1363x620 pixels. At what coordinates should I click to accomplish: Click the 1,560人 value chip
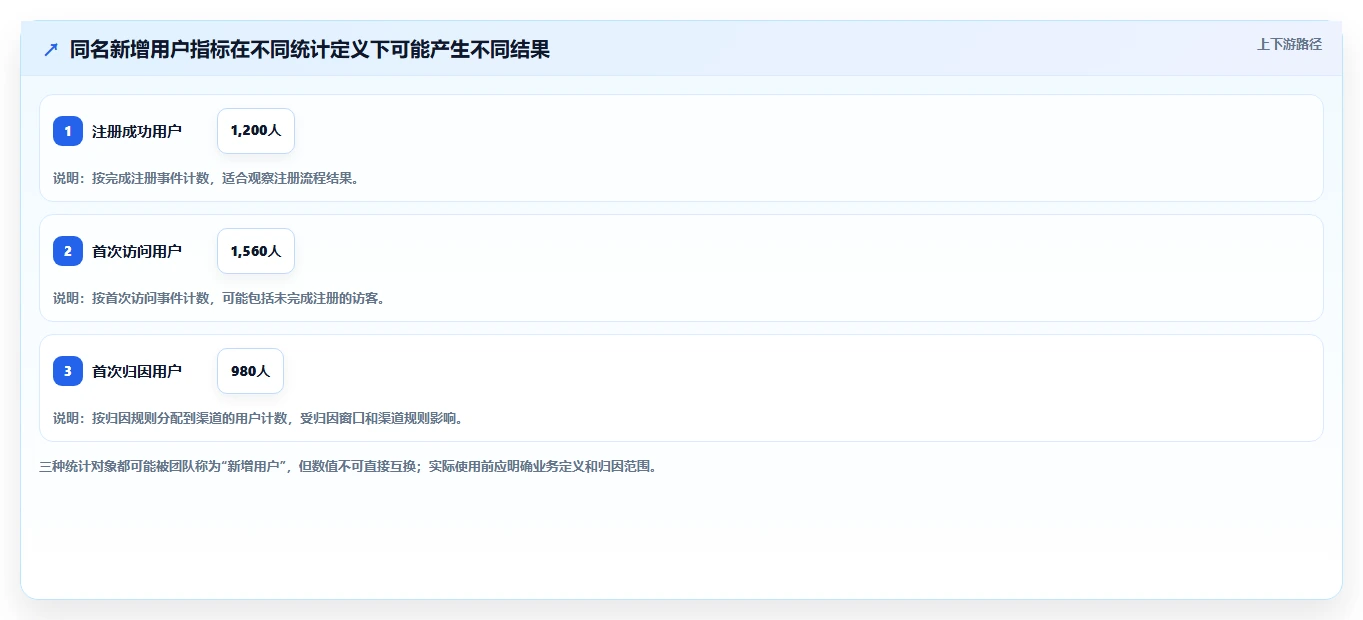click(256, 251)
